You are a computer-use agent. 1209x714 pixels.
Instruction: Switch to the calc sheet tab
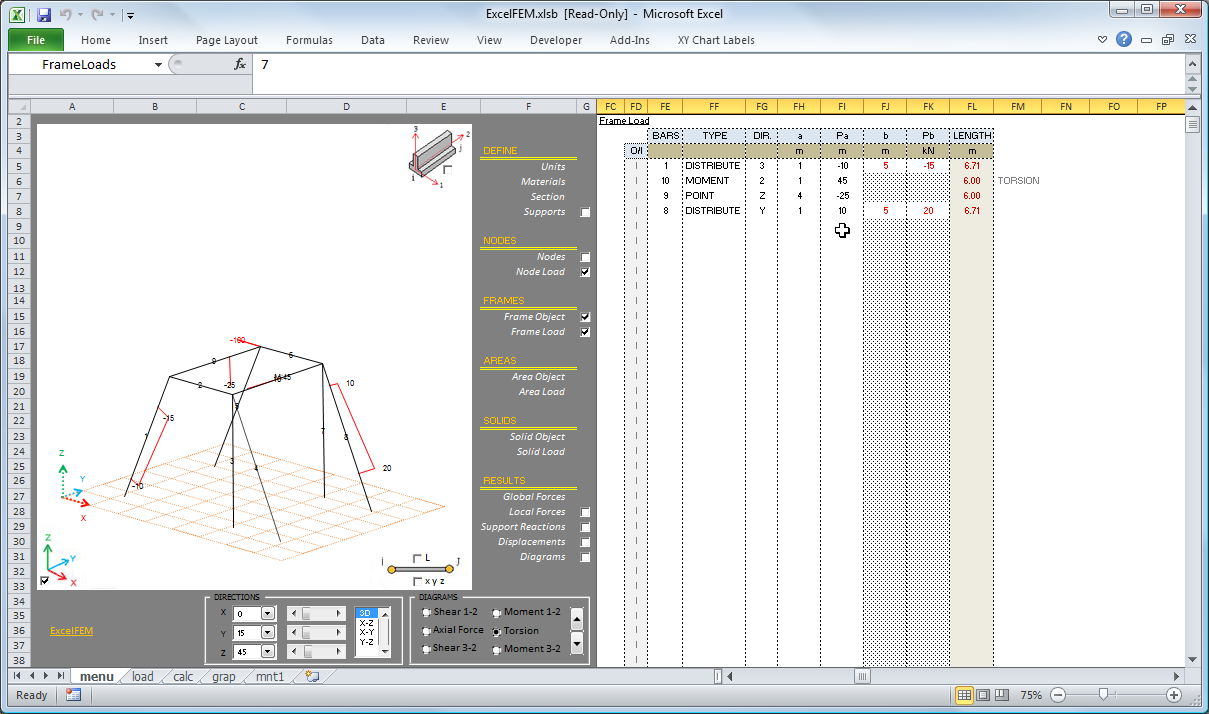183,677
